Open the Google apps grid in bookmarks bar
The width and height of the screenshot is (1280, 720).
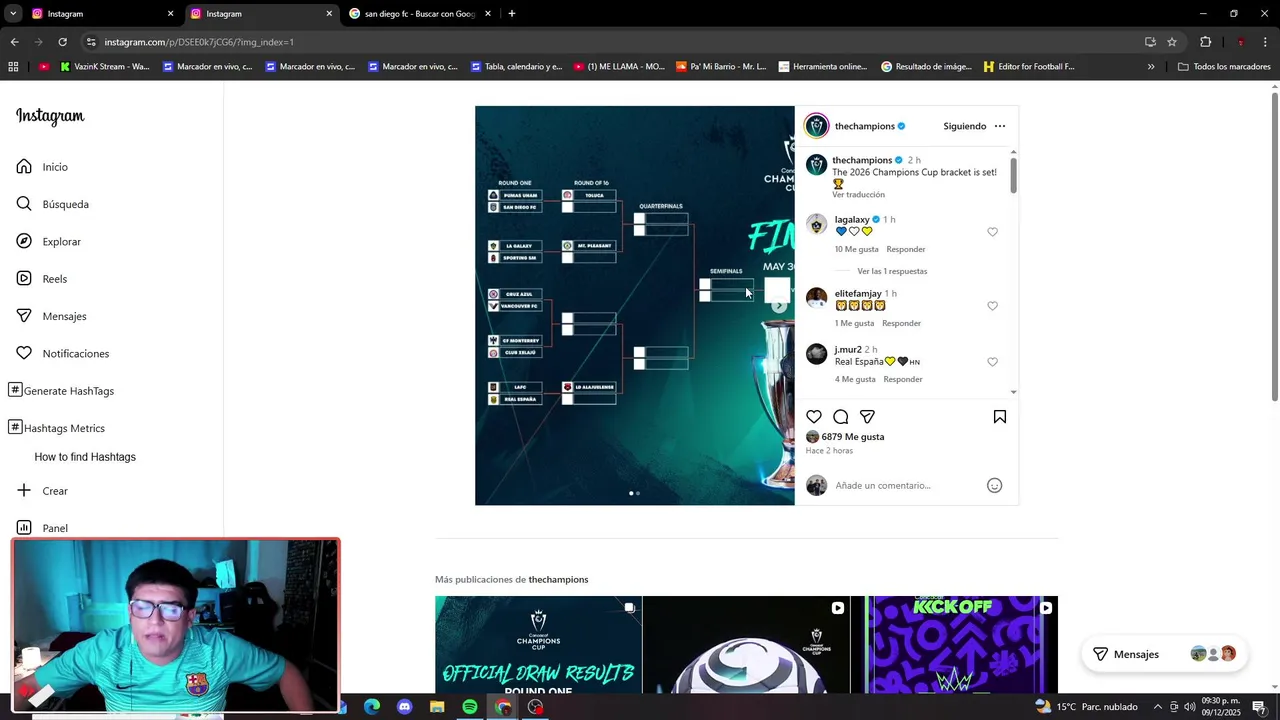pos(13,67)
